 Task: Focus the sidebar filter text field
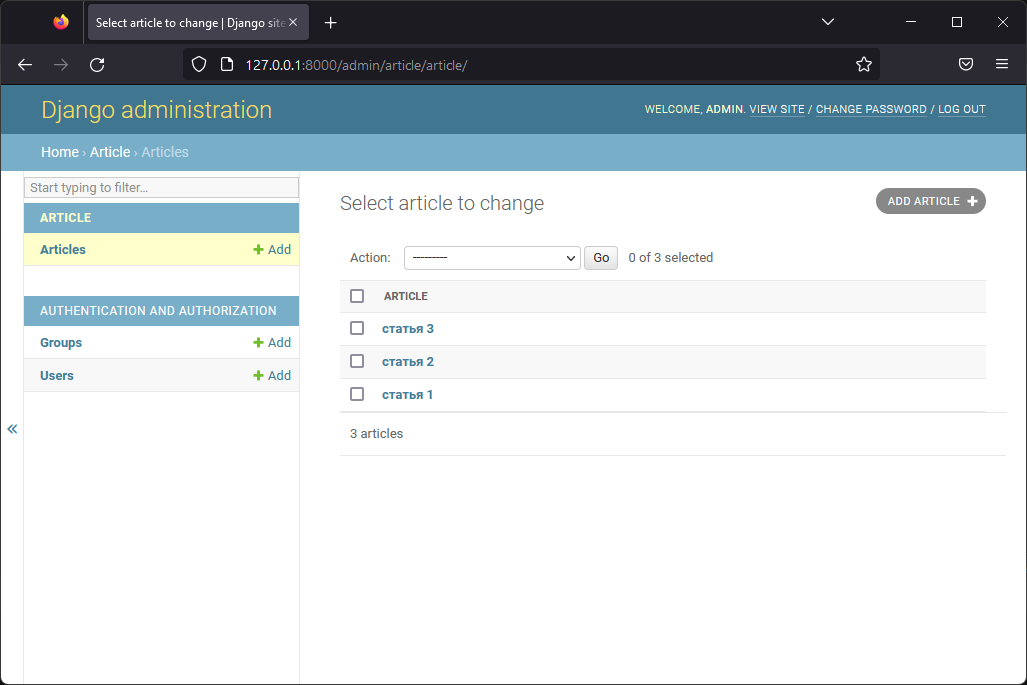[x=161, y=188]
